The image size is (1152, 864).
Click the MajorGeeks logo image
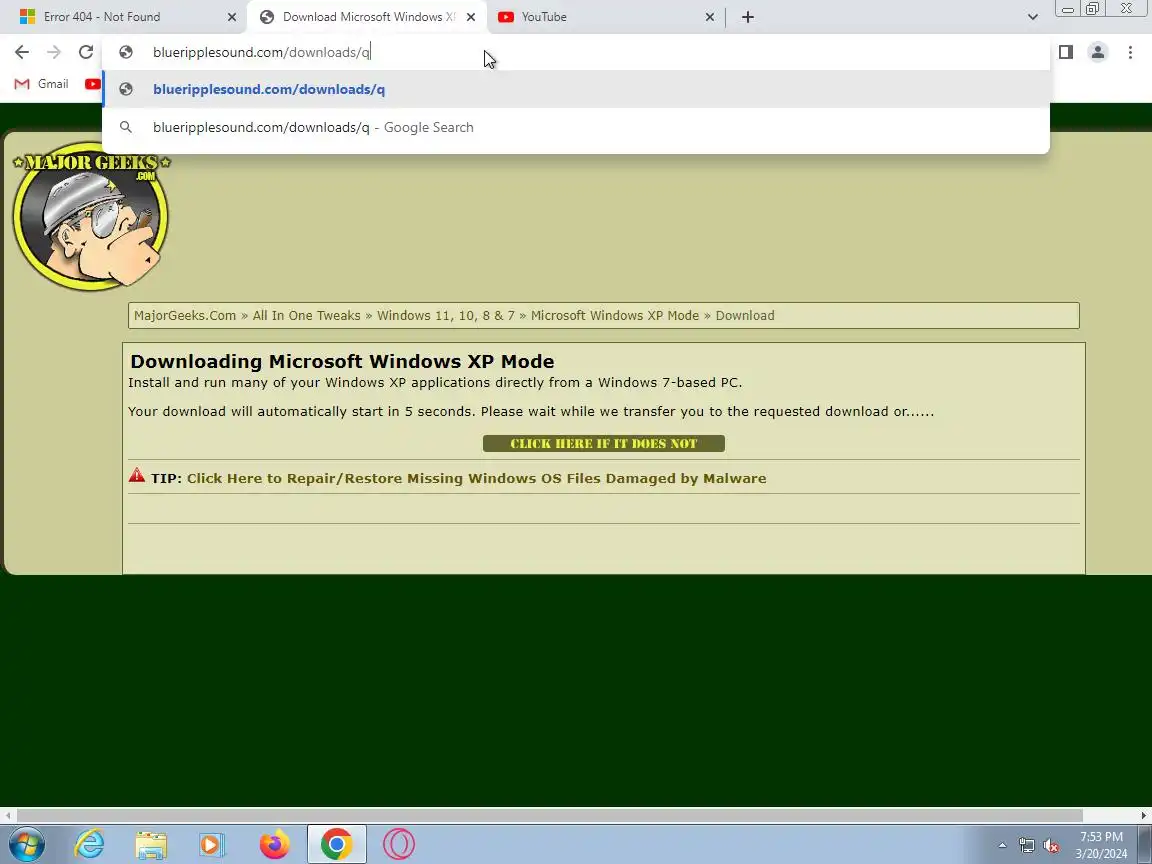[x=91, y=216]
